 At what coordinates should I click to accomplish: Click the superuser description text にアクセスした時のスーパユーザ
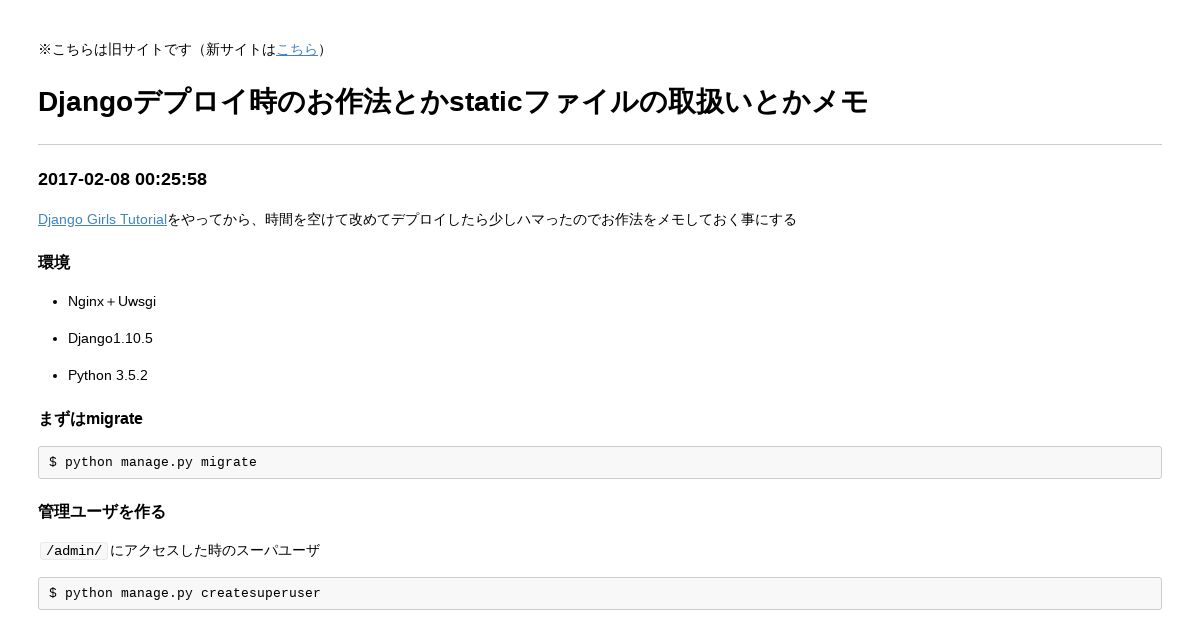pyautogui.click(x=215, y=551)
